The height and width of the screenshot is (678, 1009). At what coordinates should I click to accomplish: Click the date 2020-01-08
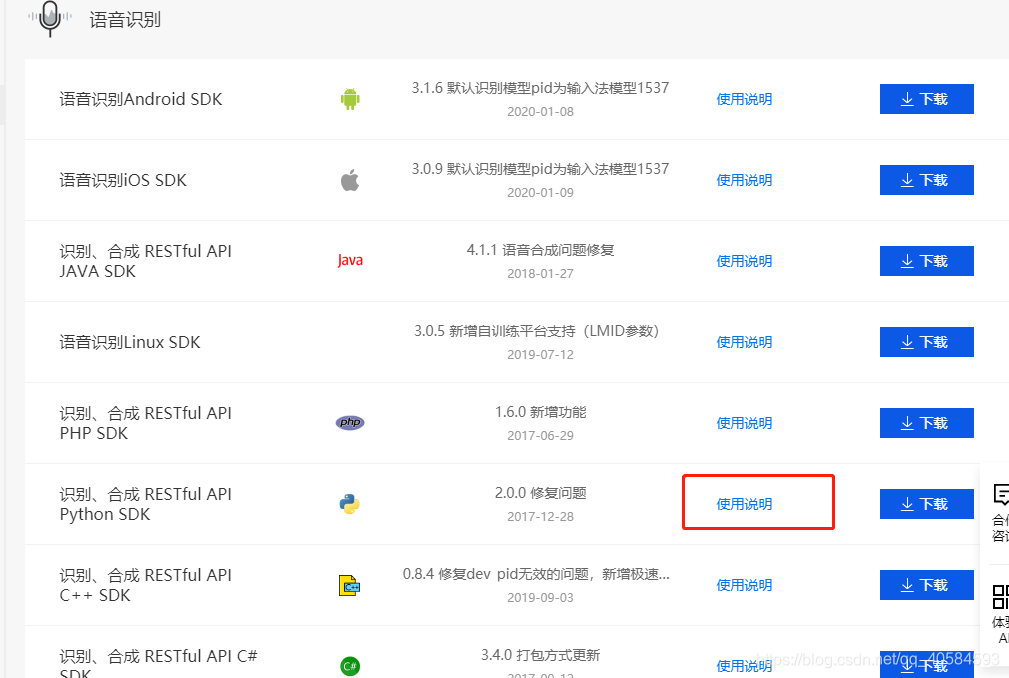point(541,112)
